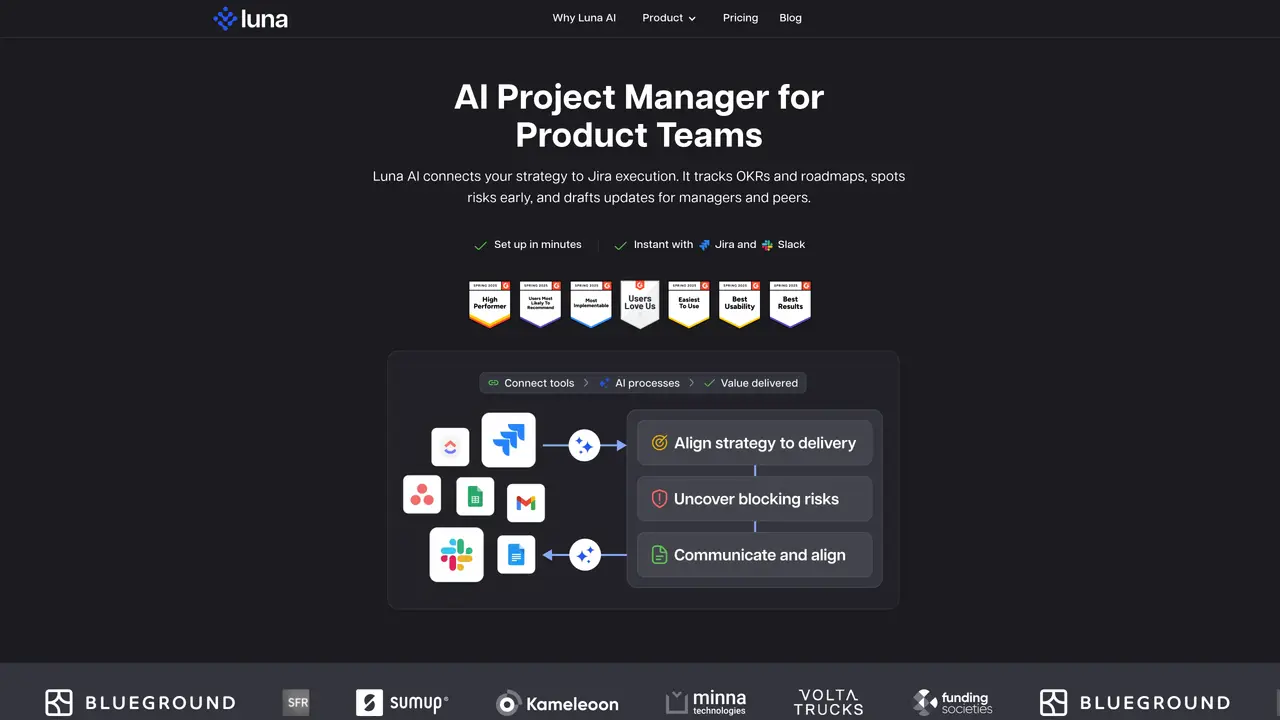Viewport: 1280px width, 720px height.
Task: Click the small Jira icon after 'Instant with'
Action: [704, 245]
